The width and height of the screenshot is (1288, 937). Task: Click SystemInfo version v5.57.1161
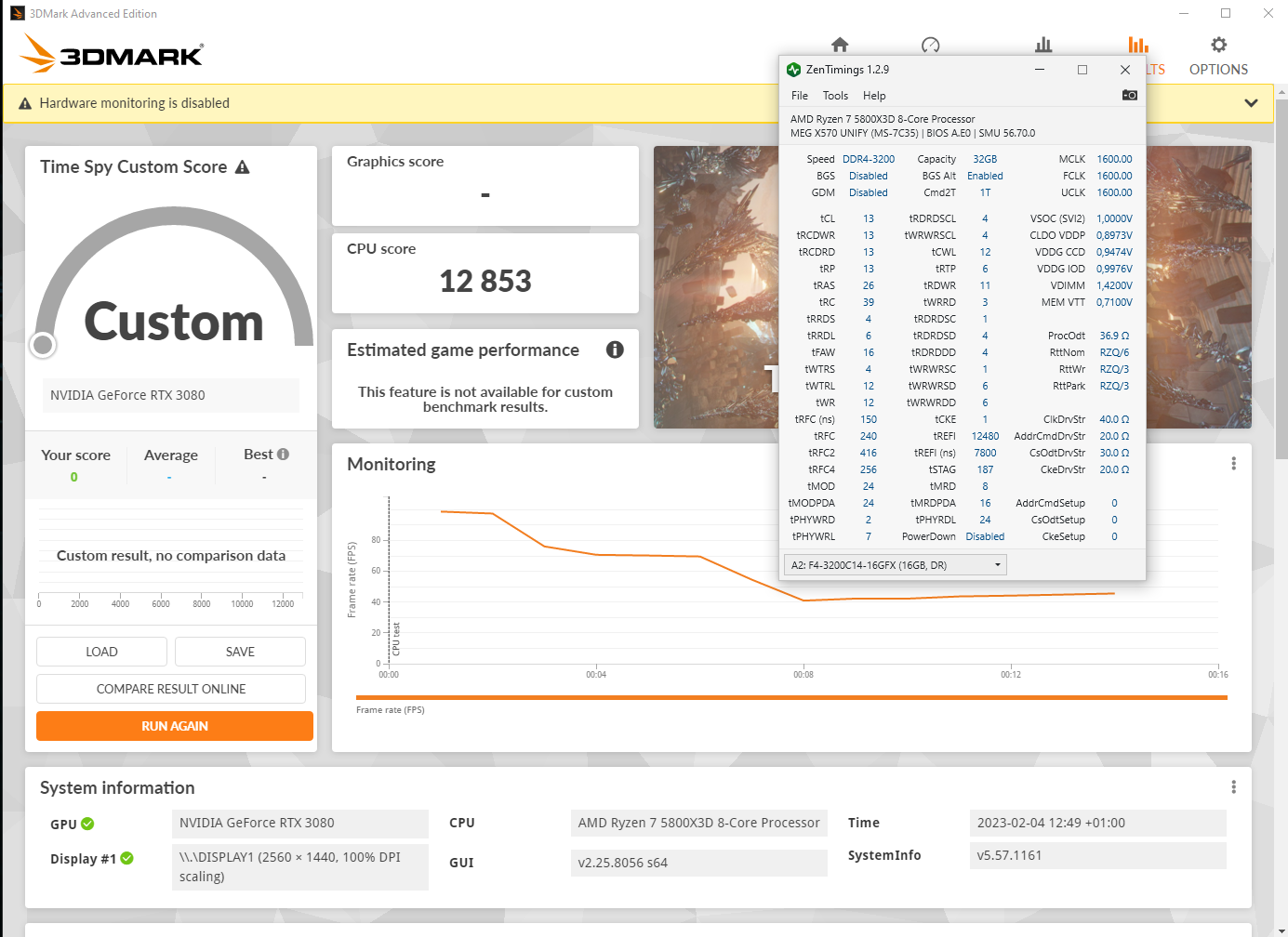(x=1097, y=855)
